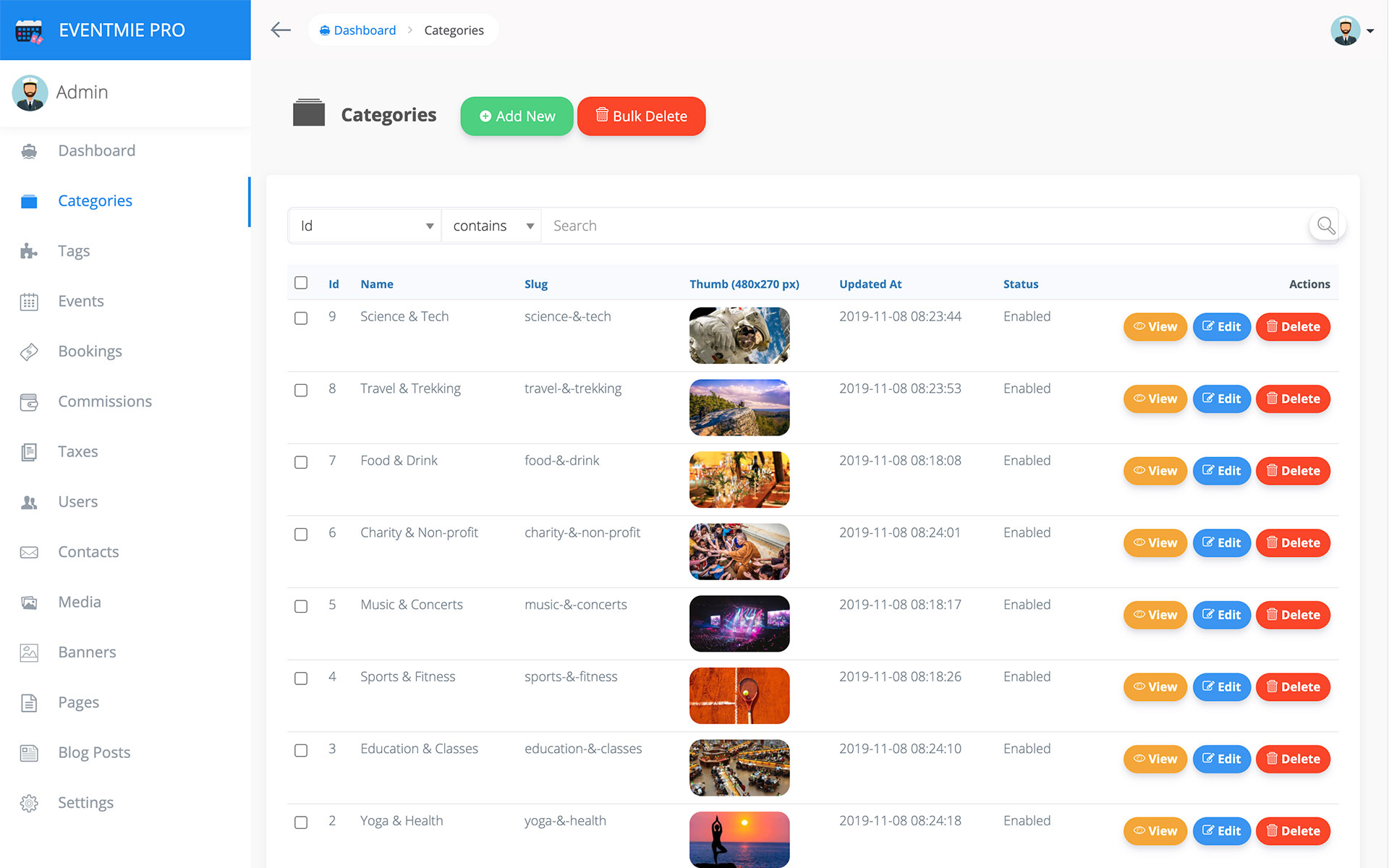
Task: Open Blog Posts in the sidebar menu
Action: tap(94, 752)
